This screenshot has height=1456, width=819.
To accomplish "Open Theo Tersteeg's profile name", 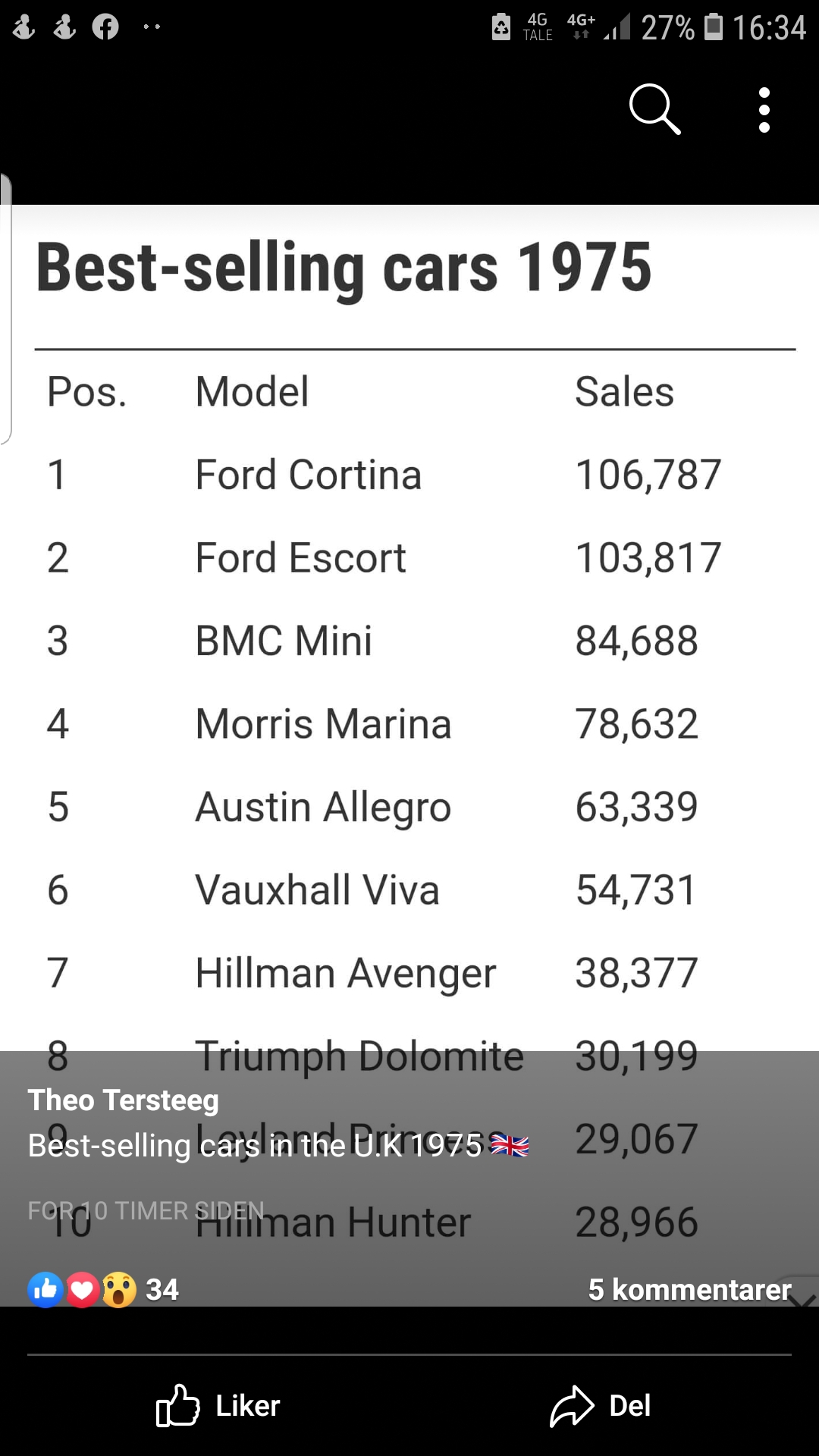I will pos(124,1100).
